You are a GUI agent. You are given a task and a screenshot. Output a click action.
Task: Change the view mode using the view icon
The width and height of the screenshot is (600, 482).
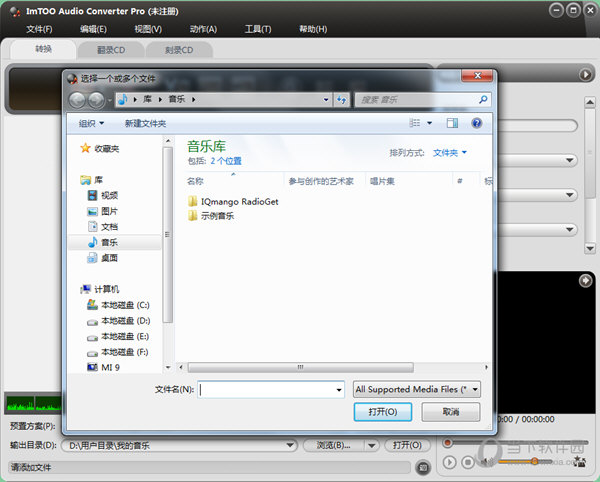coord(415,123)
